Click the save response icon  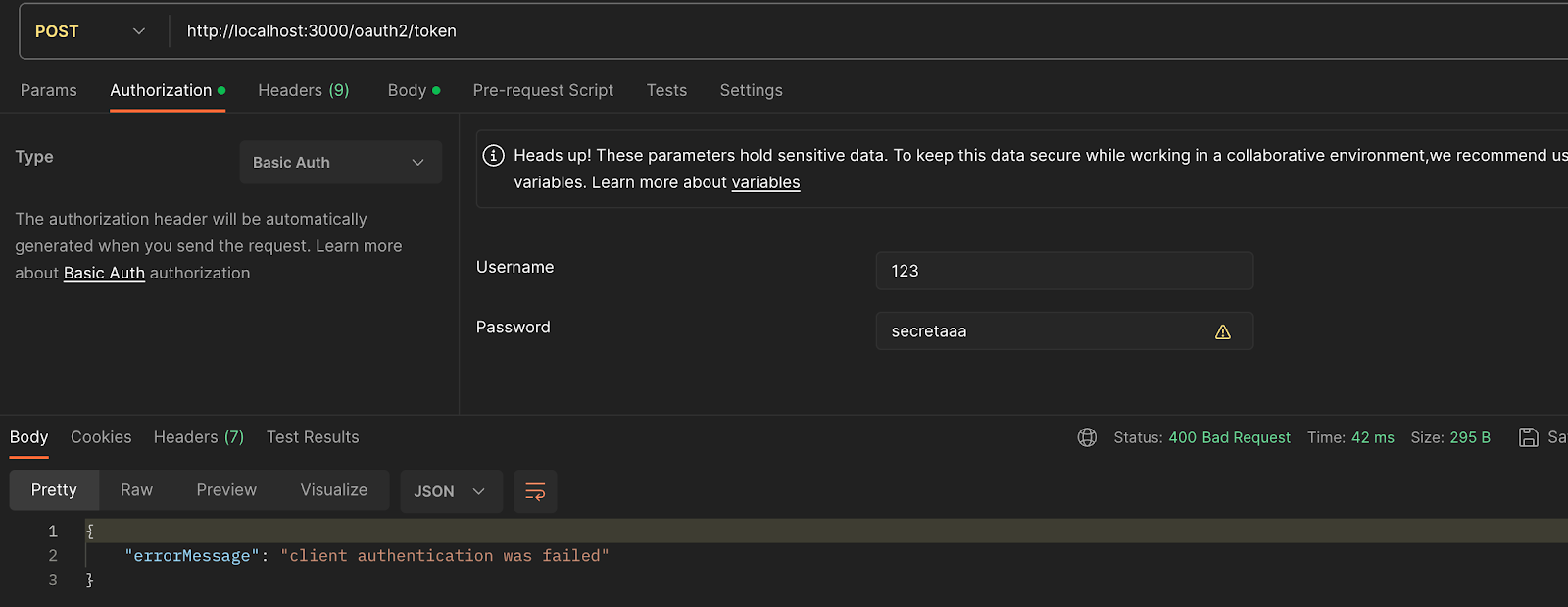[1528, 437]
